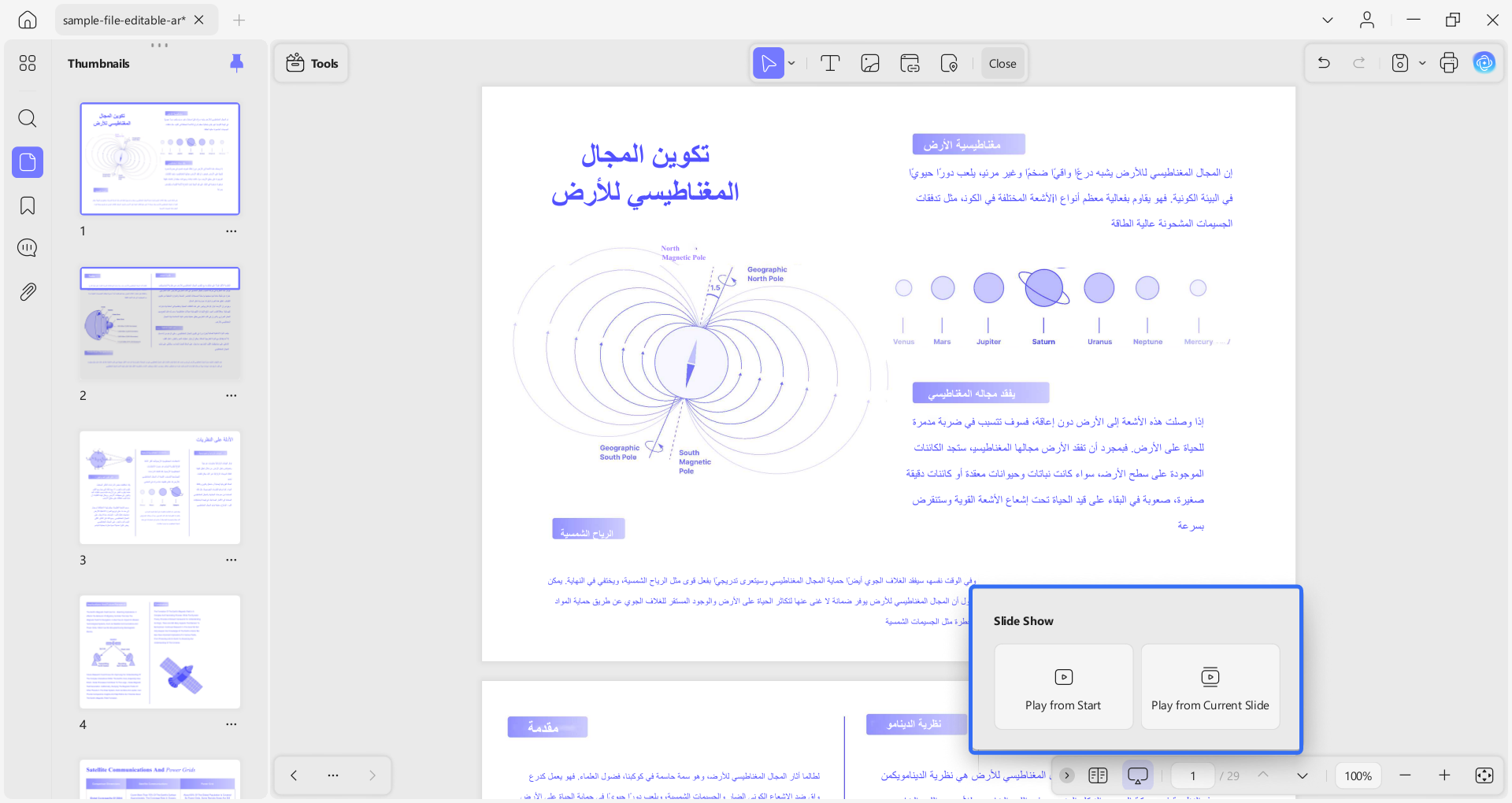The image size is (1512, 803).
Task: Open the page display reading mode icon
Action: [1098, 775]
